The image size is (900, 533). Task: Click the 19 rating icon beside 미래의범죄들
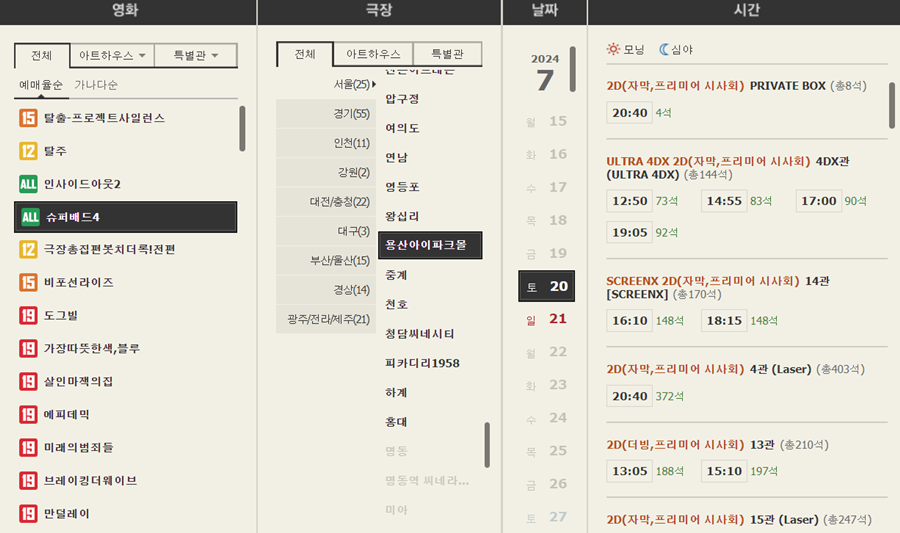28,448
